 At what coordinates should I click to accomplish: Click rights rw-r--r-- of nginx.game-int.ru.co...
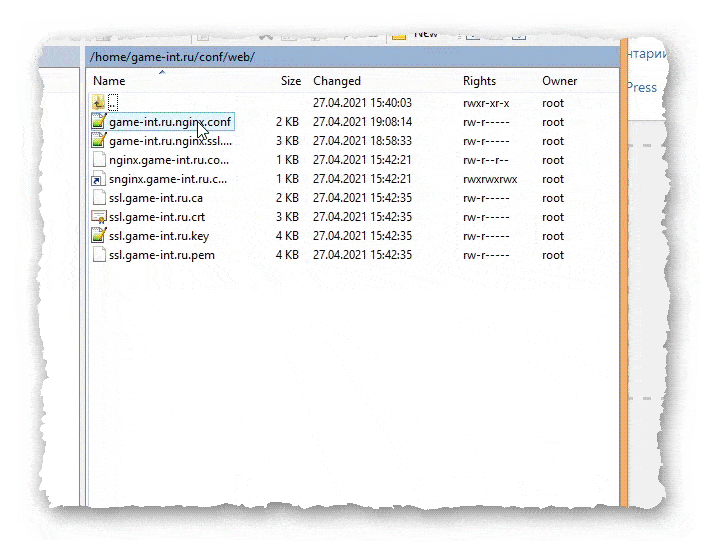[485, 160]
